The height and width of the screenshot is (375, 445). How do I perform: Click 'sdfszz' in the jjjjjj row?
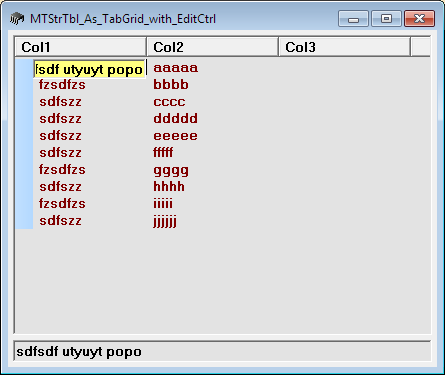click(x=60, y=221)
